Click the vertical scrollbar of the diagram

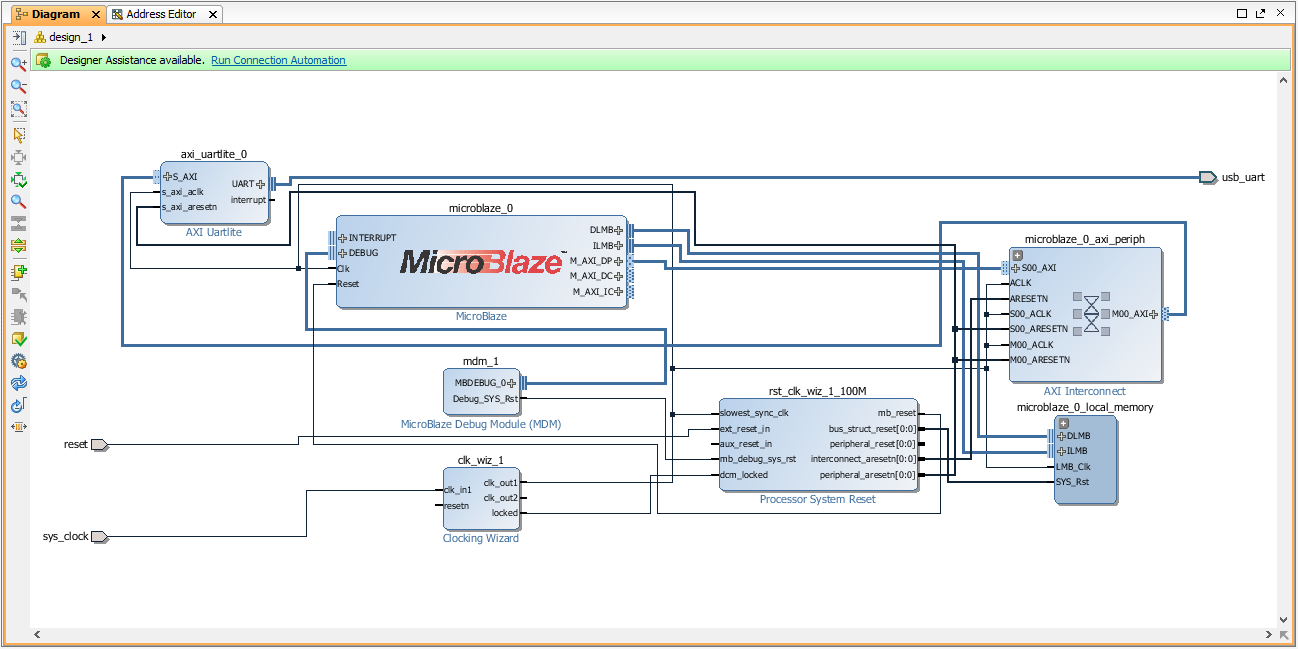pyautogui.click(x=1284, y=350)
